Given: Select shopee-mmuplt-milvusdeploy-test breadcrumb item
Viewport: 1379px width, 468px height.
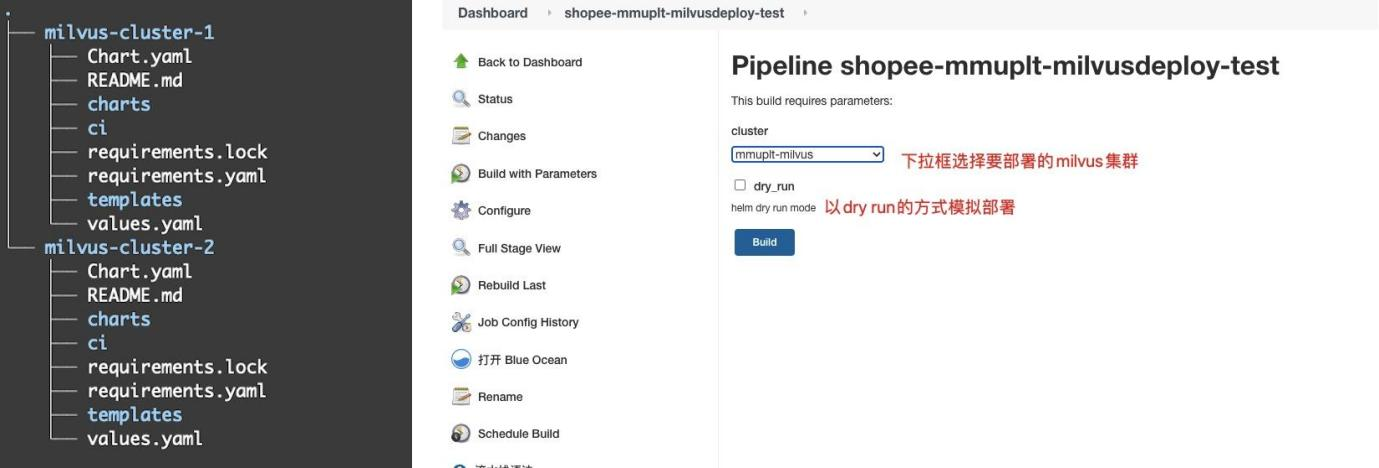Looking at the screenshot, I should coord(674,13).
